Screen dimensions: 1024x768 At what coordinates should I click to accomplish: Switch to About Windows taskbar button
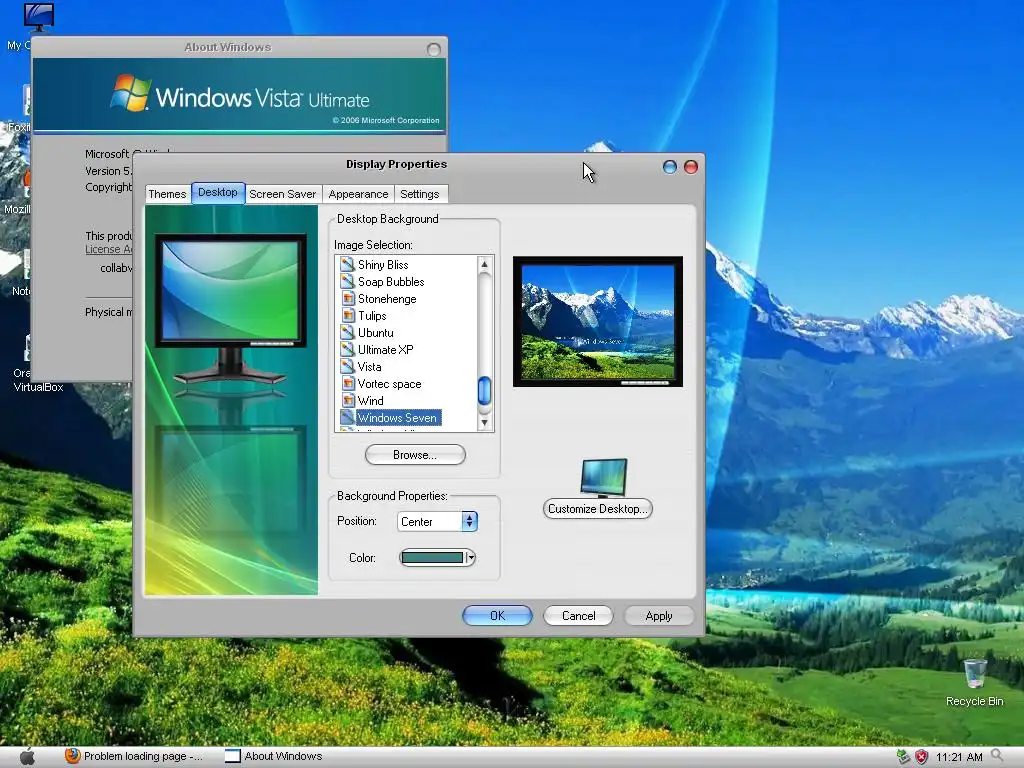pyautogui.click(x=274, y=756)
